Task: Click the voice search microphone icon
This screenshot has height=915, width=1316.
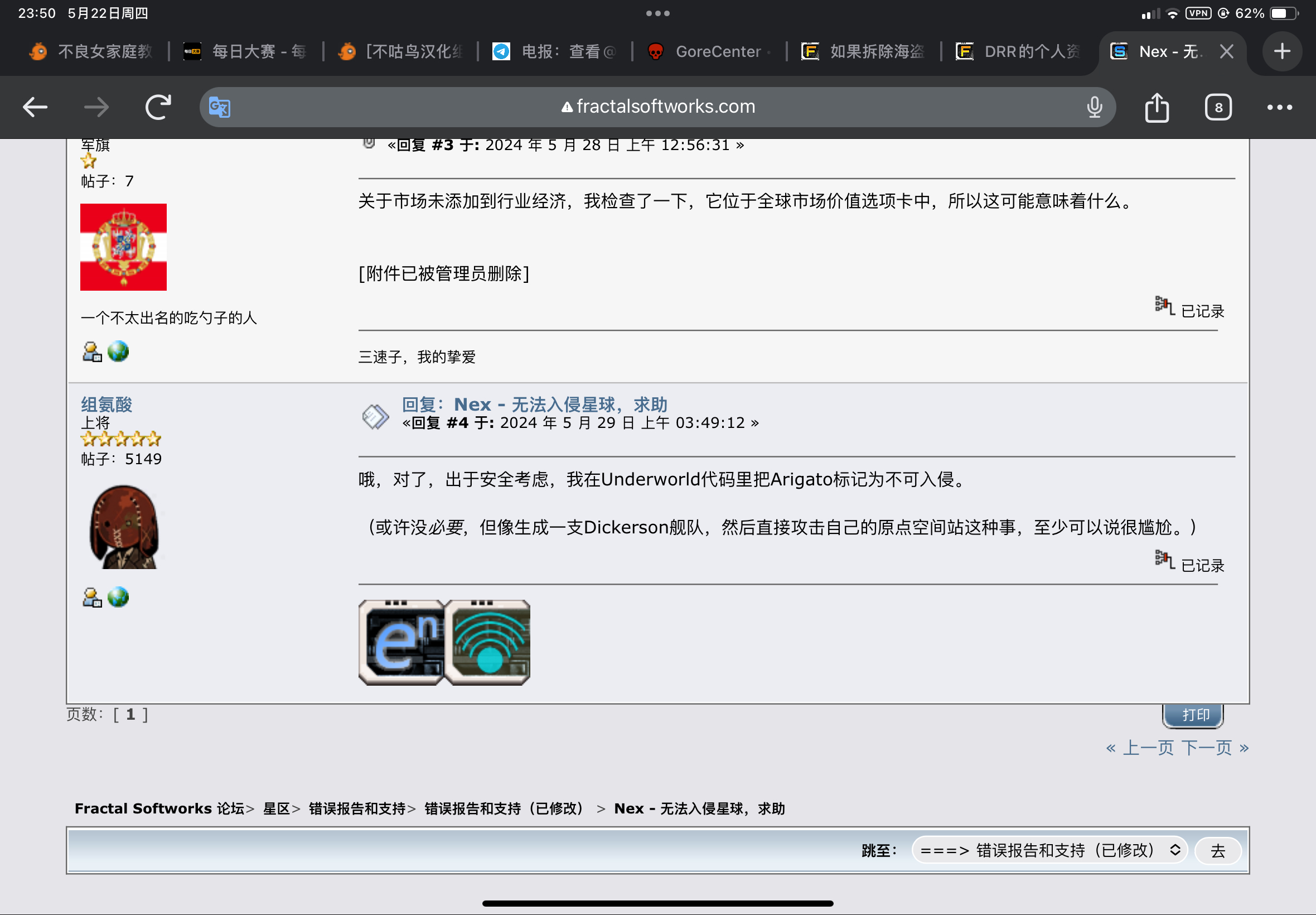Action: pyautogui.click(x=1094, y=107)
